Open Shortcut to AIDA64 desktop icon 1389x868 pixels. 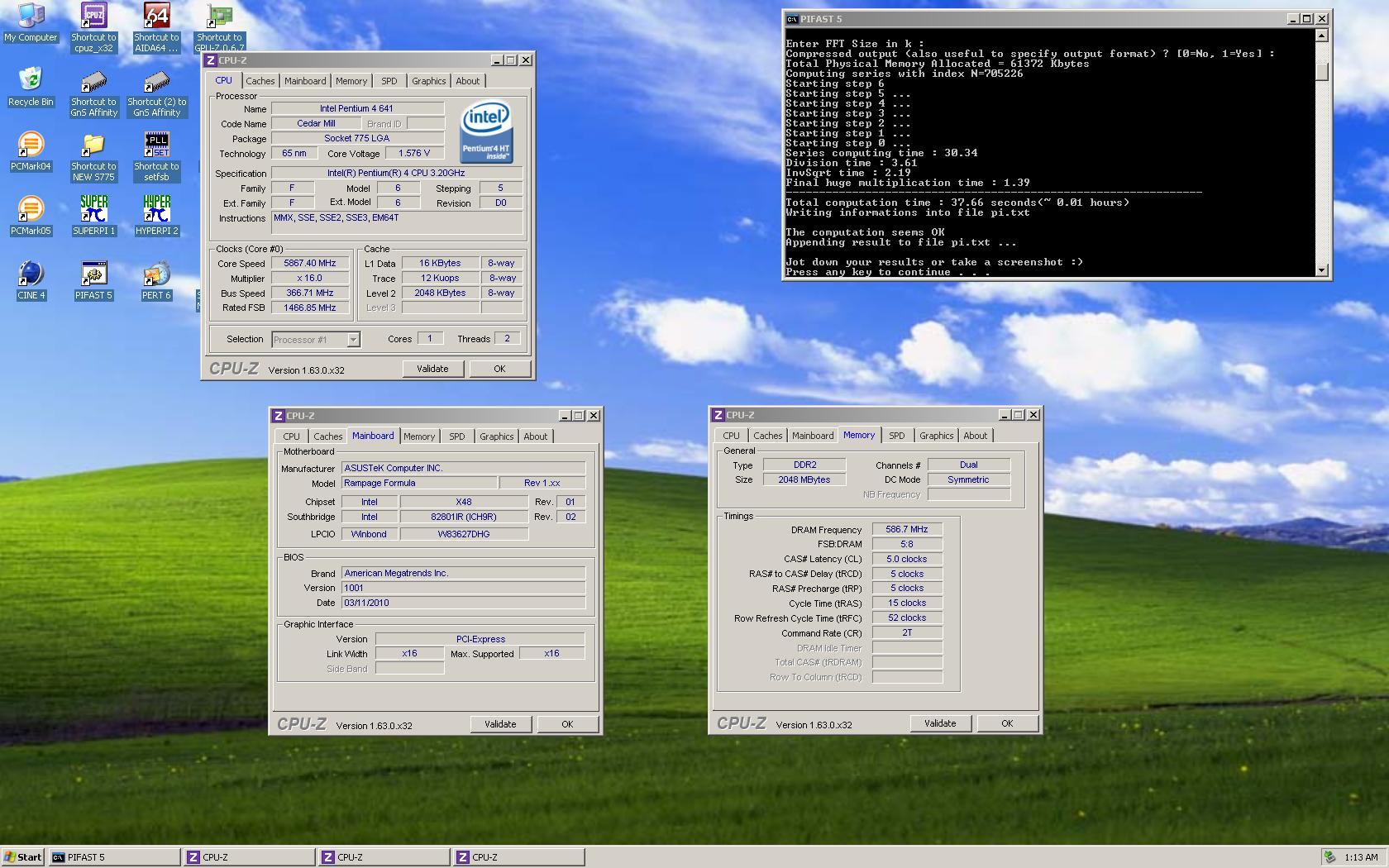[x=156, y=27]
